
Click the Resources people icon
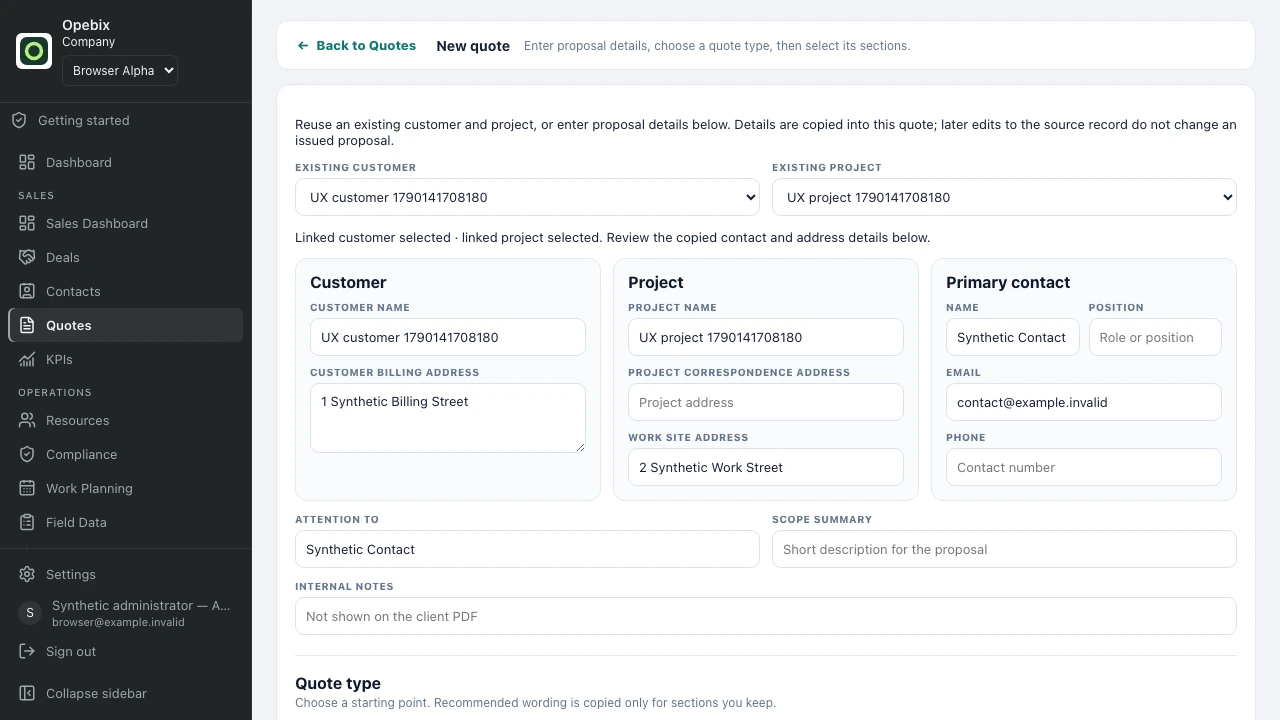27,420
